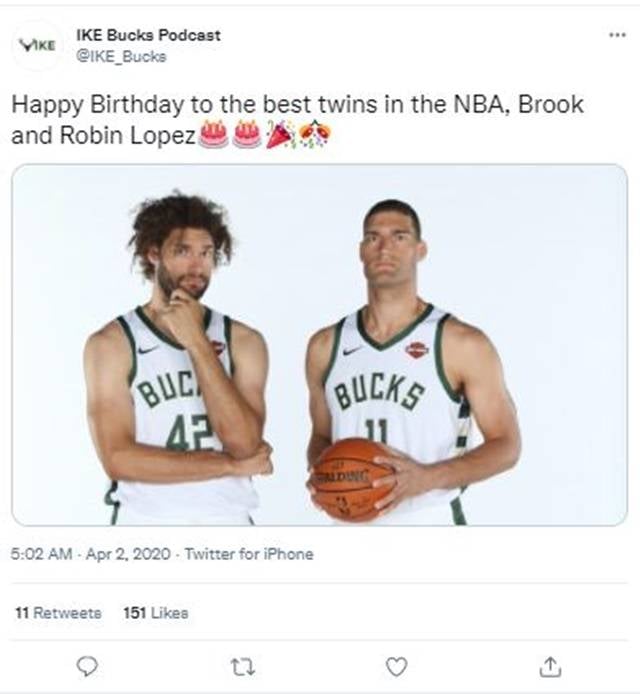Click the @IKE_Bucks handle

[x=121, y=57]
